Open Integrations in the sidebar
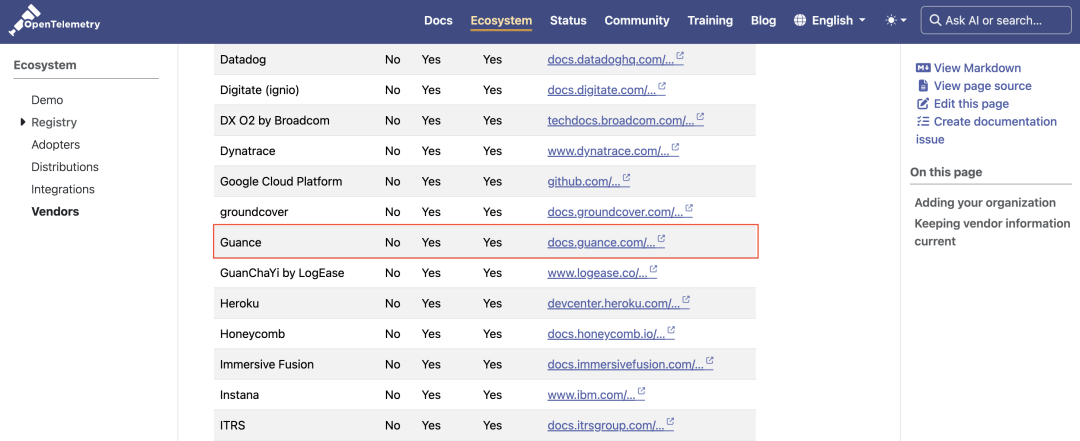The width and height of the screenshot is (1080, 441). (63, 189)
